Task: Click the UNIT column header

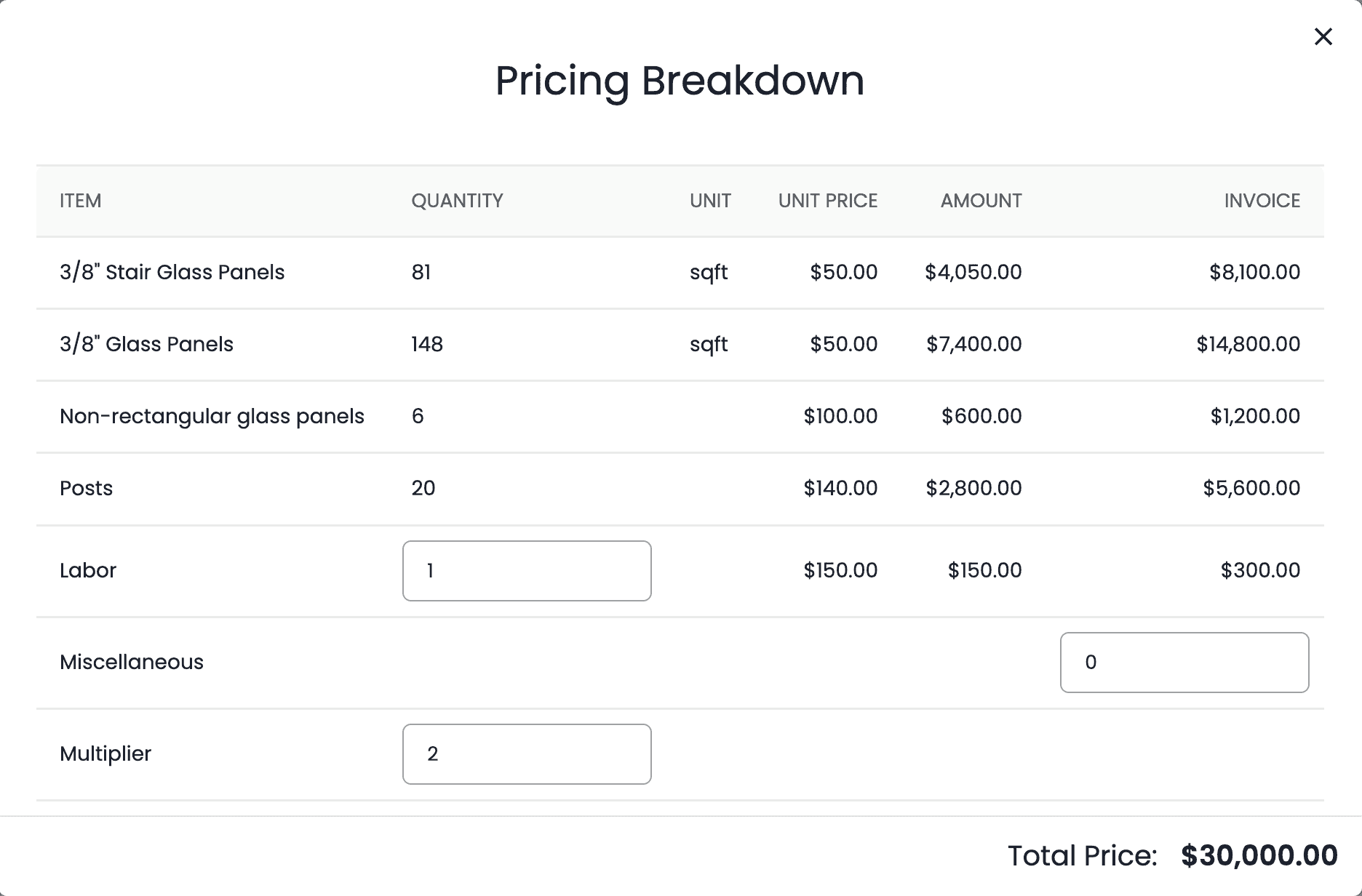Action: [710, 201]
